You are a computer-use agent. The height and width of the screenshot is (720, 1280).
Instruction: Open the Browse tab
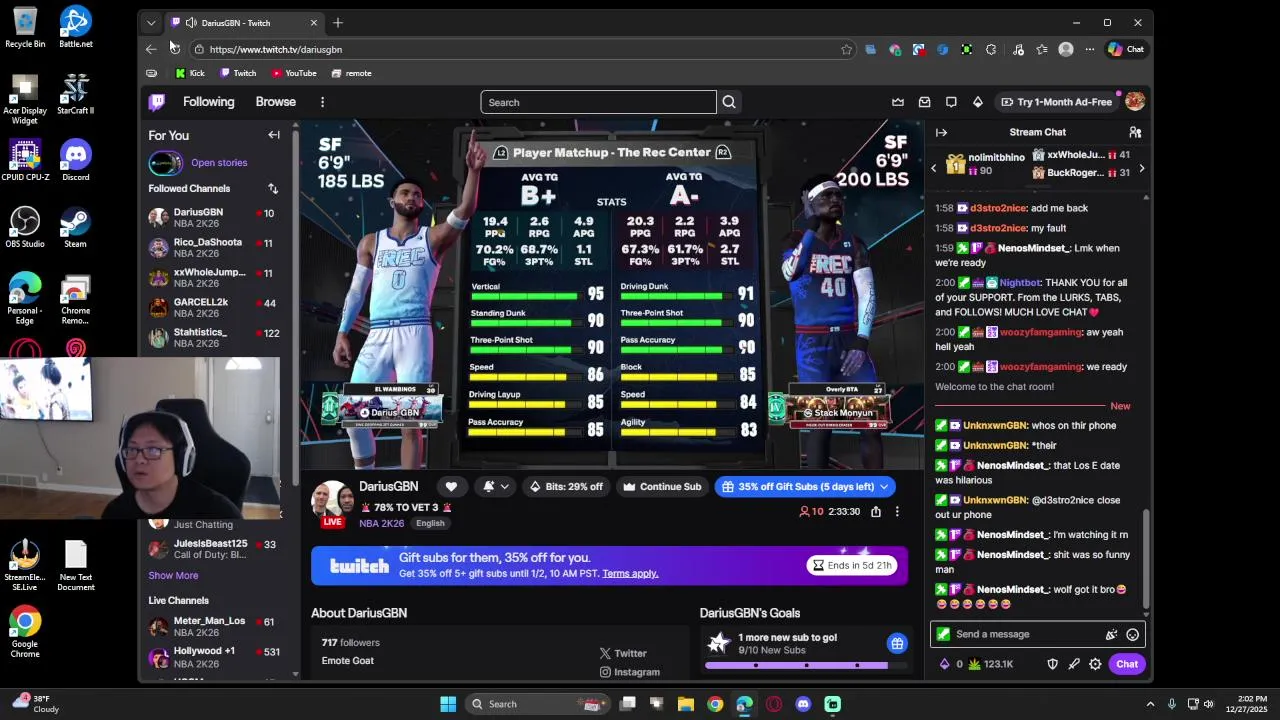click(x=275, y=102)
